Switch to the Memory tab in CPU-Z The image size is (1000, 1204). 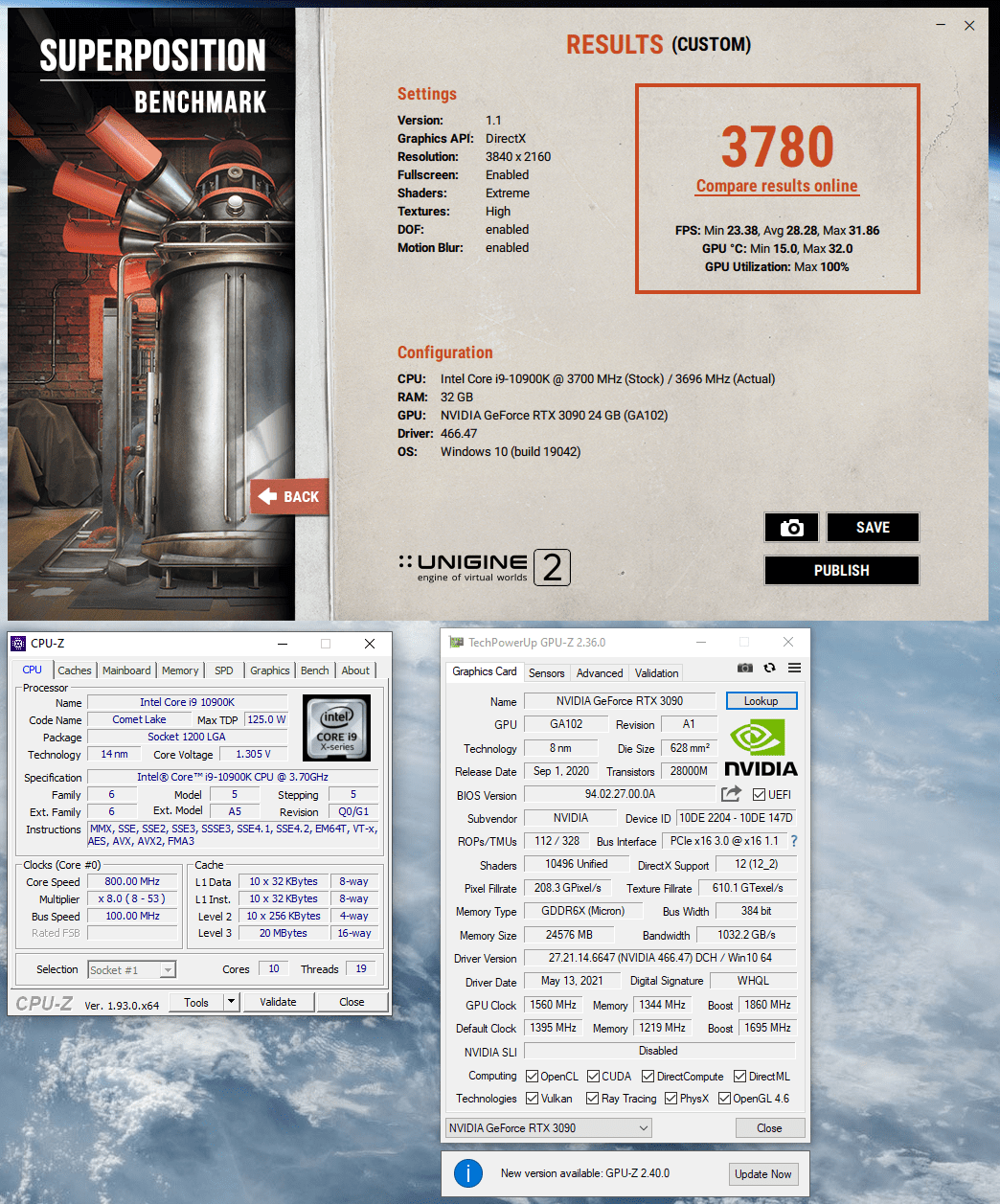pyautogui.click(x=180, y=670)
